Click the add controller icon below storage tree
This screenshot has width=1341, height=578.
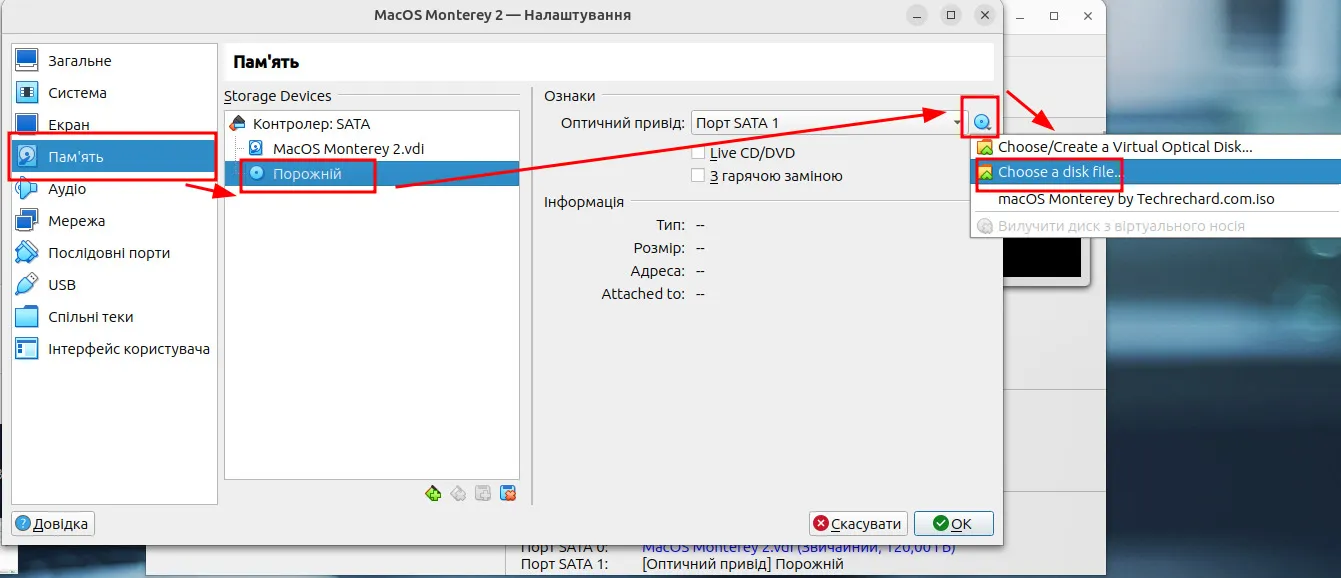coord(433,493)
